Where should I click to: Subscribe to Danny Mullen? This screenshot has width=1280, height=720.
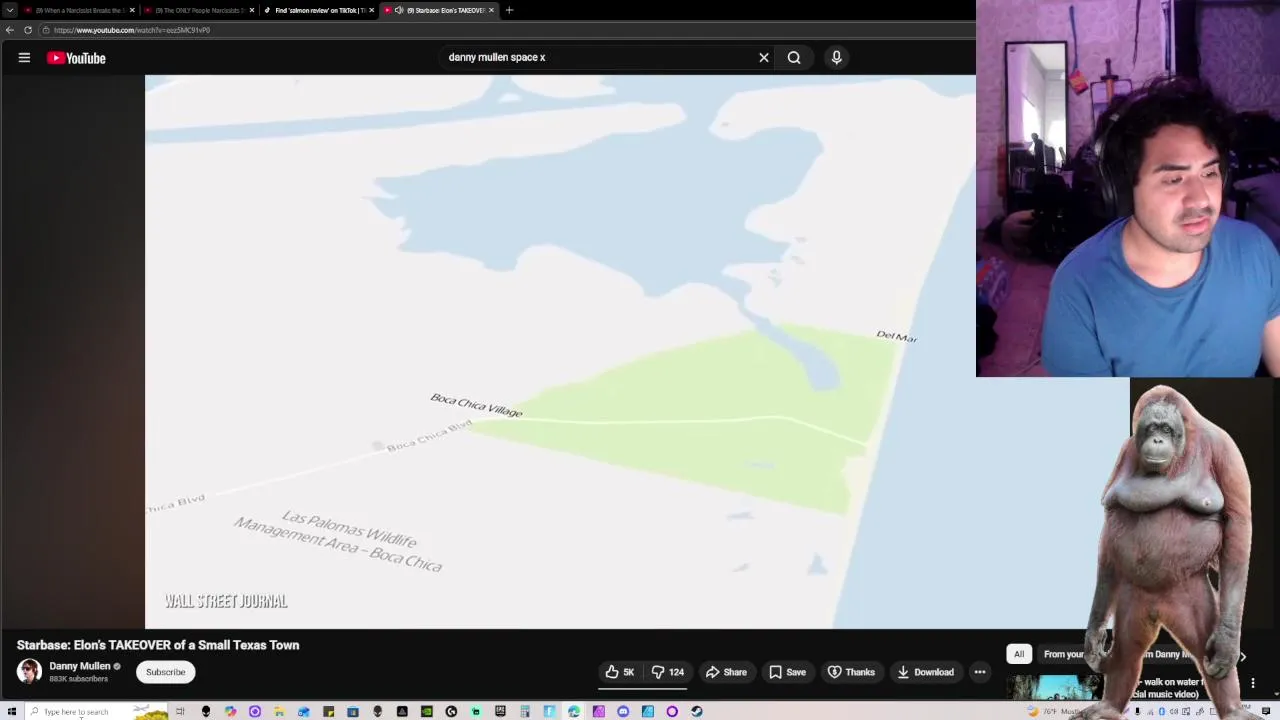[166, 672]
